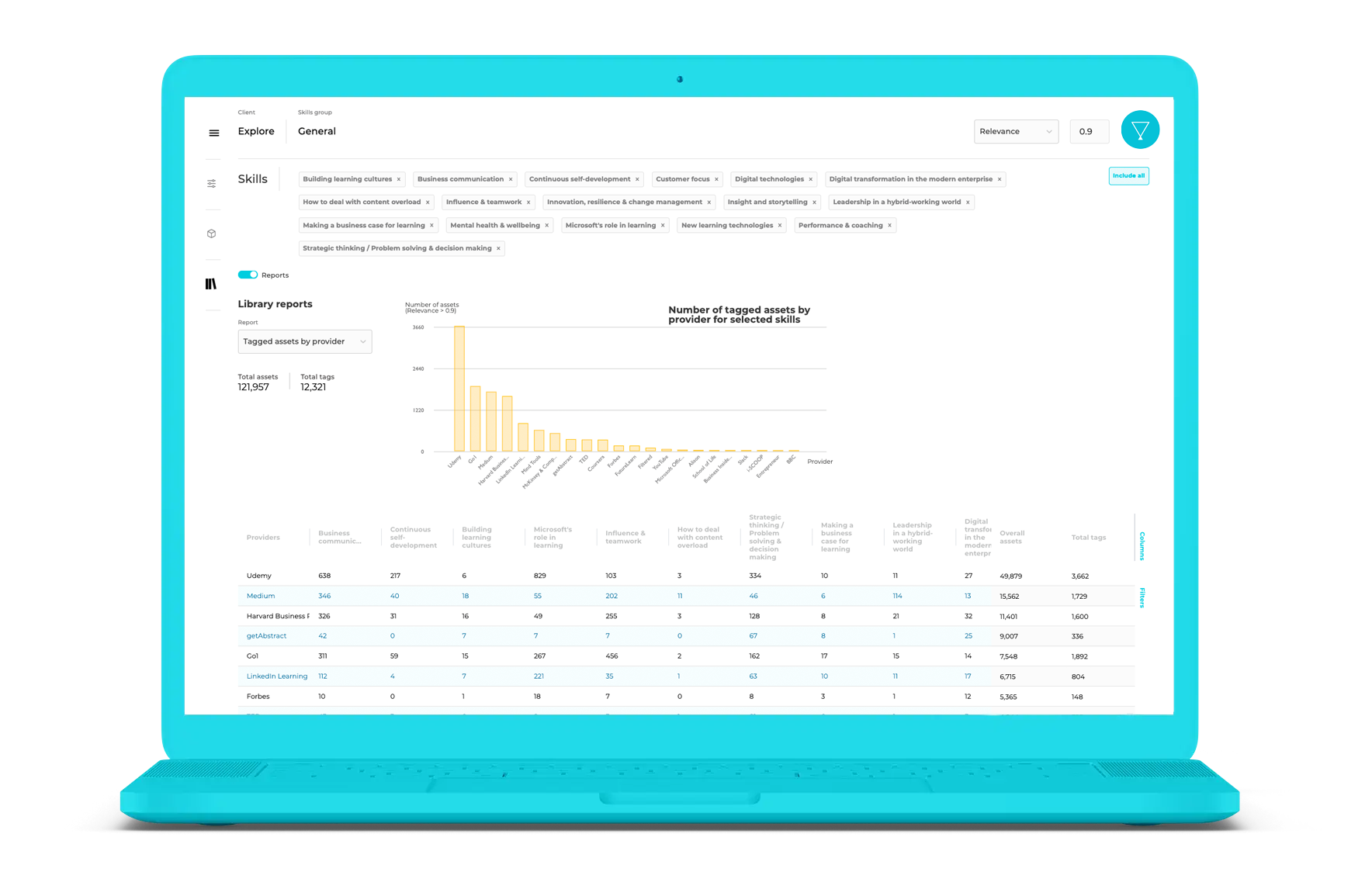
Task: Open the cube icon in sidebar
Action: tap(212, 234)
